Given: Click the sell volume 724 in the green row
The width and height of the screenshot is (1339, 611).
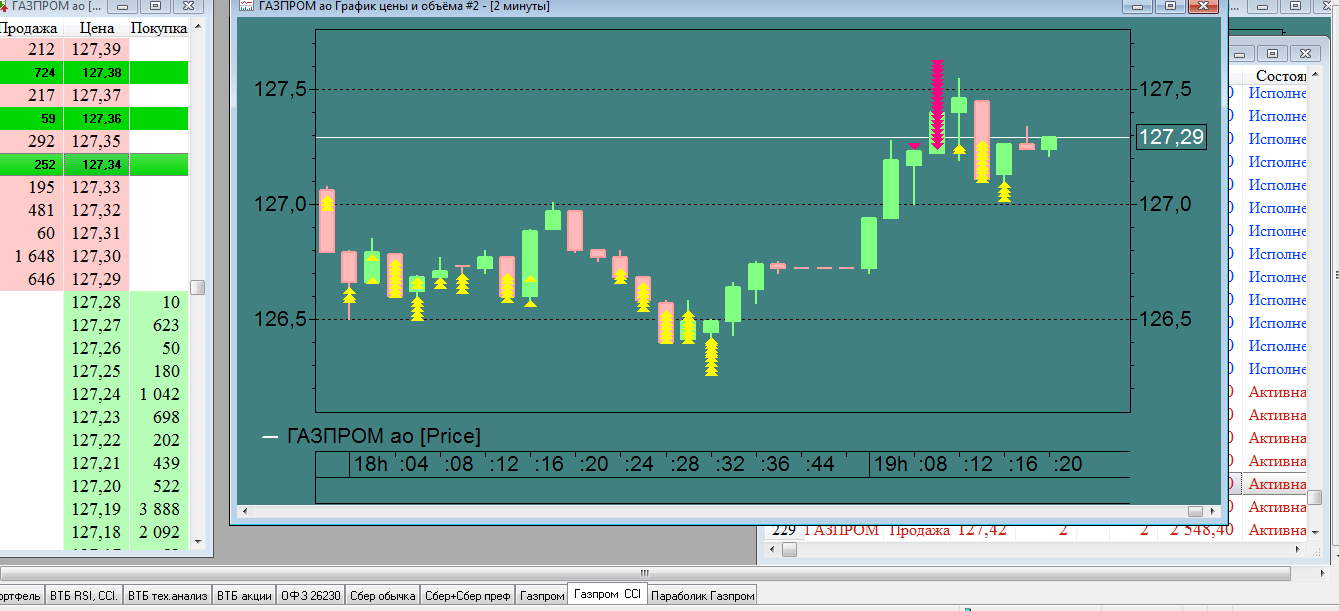Looking at the screenshot, I should point(43,72).
